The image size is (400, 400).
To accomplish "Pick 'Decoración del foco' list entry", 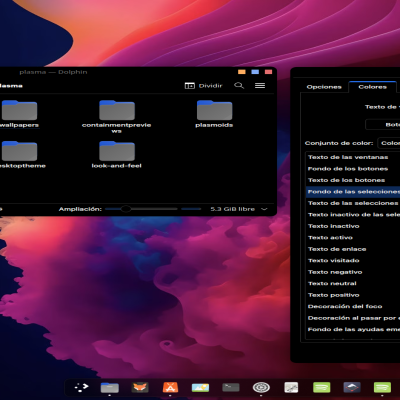I will [x=353, y=306].
